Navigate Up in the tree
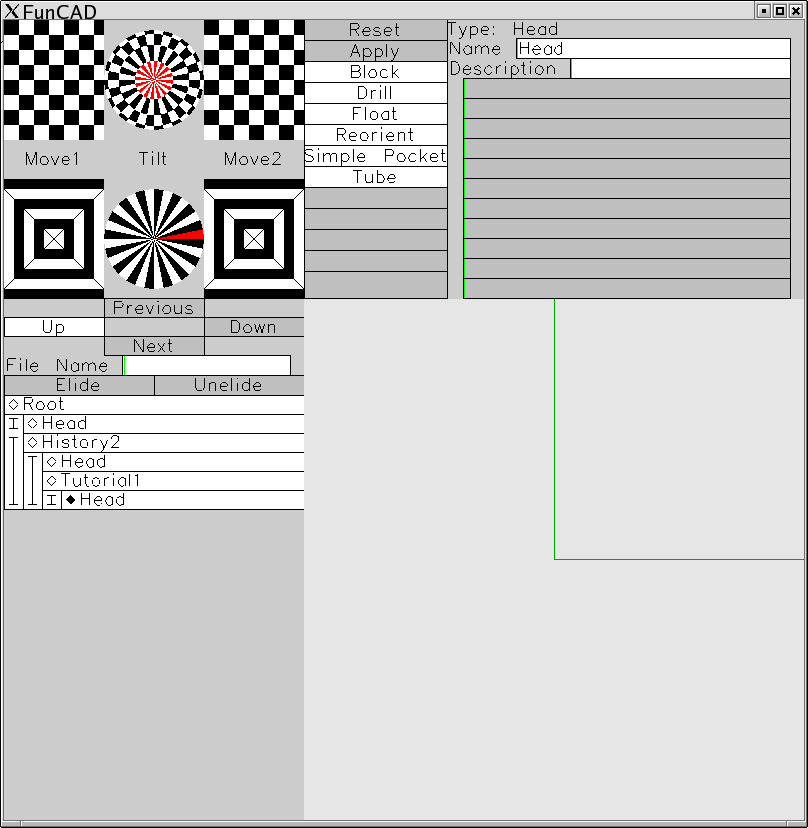808x828 pixels. pos(54,327)
